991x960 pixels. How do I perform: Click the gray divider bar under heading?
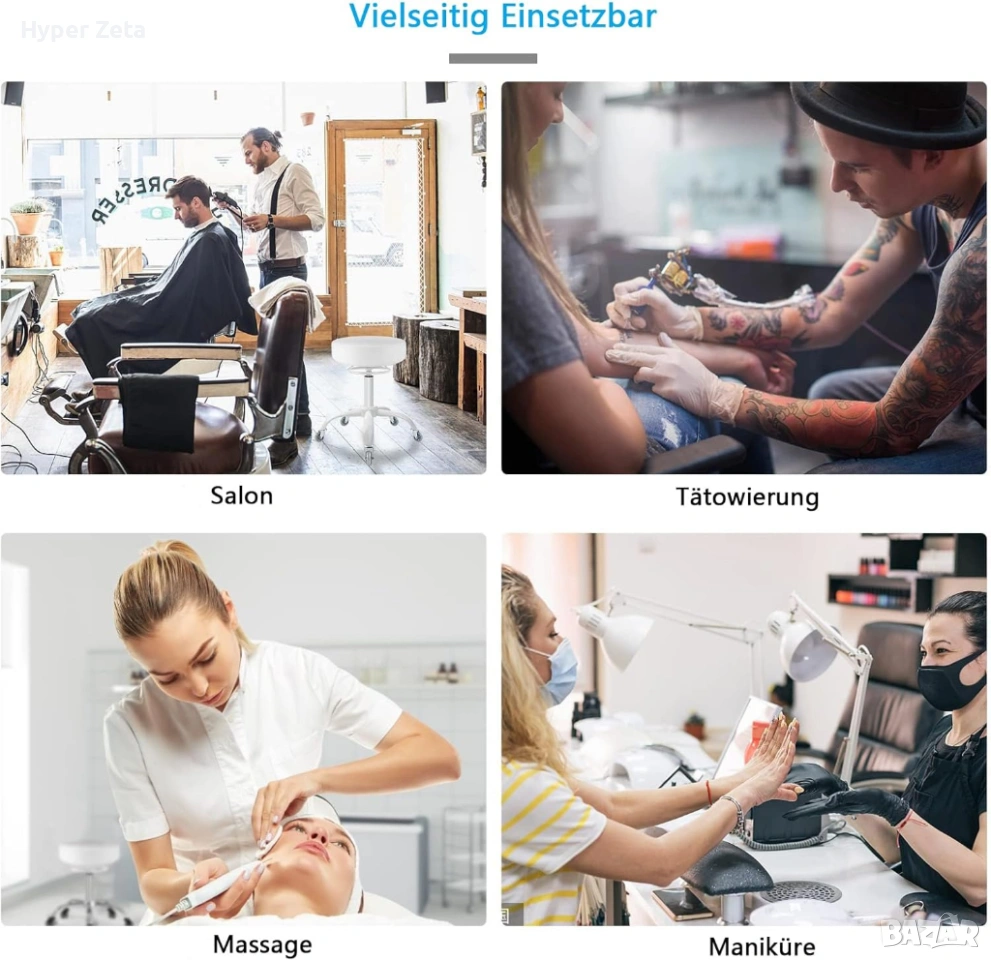tap(493, 58)
